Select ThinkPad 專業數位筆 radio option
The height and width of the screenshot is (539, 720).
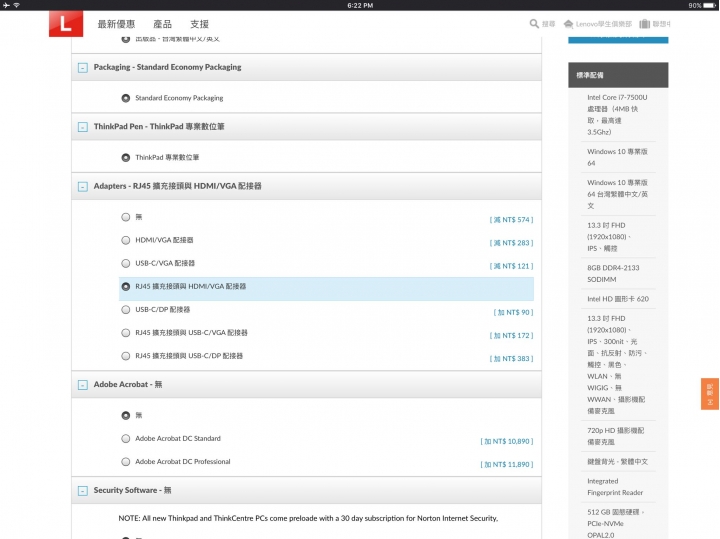[x=125, y=157]
